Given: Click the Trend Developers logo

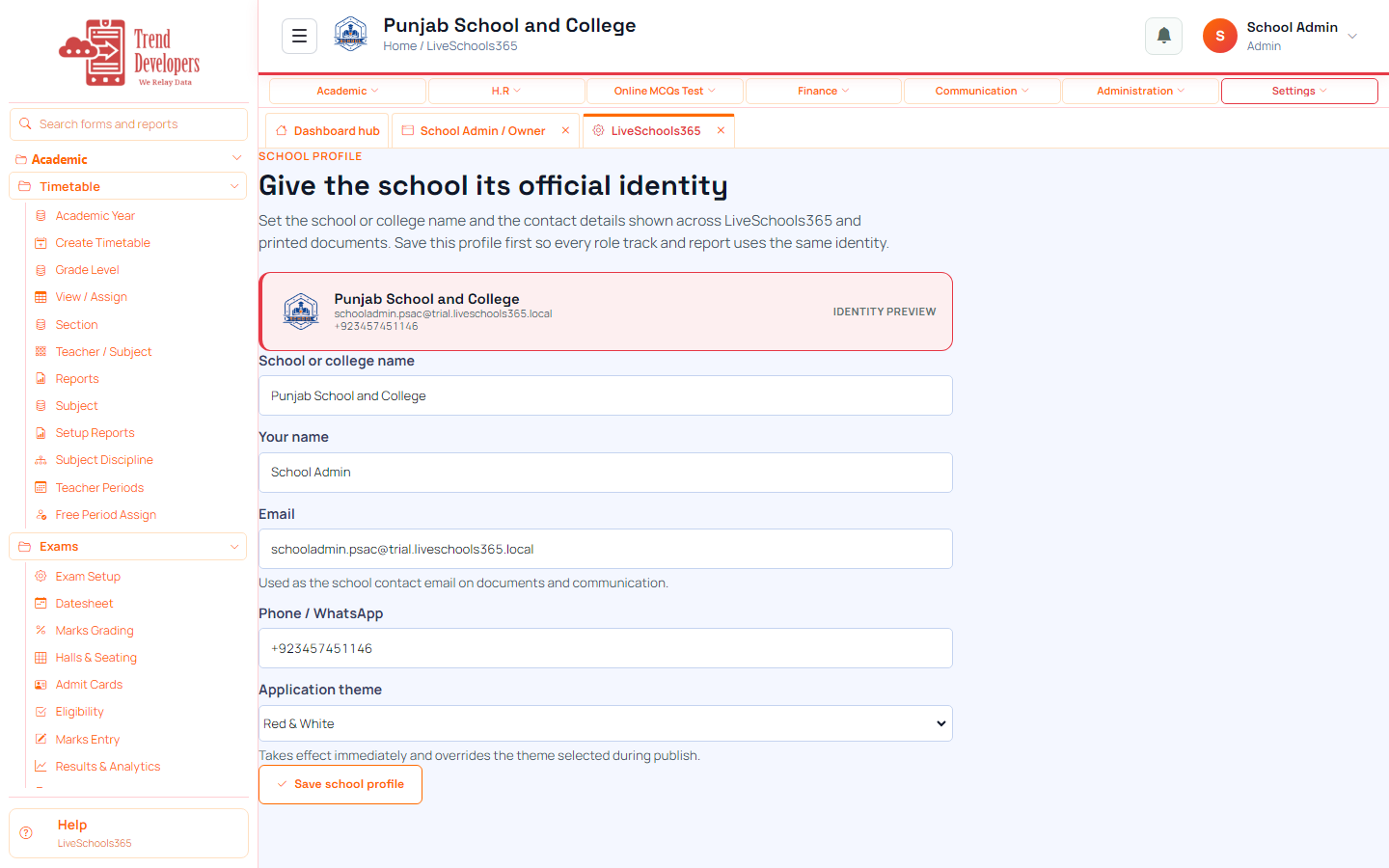Looking at the screenshot, I should tap(129, 53).
